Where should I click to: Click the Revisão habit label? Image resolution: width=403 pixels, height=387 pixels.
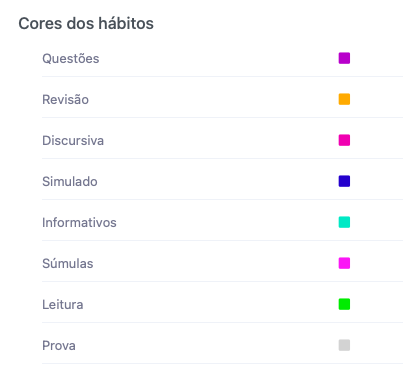coord(65,99)
